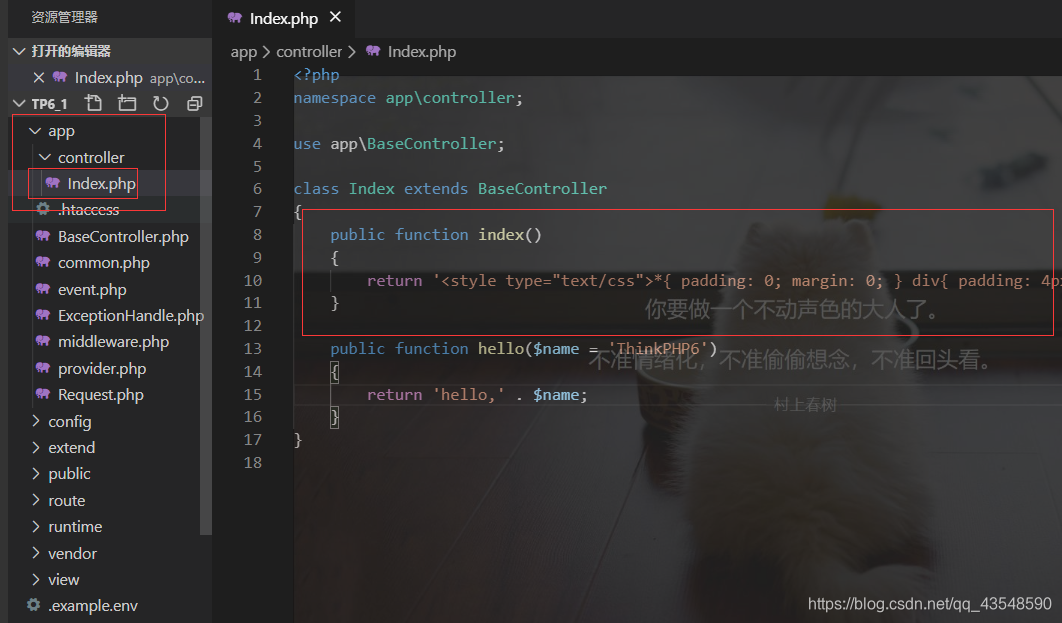
Task: Click the PHP icon of Index.php in tree
Action: (52, 183)
